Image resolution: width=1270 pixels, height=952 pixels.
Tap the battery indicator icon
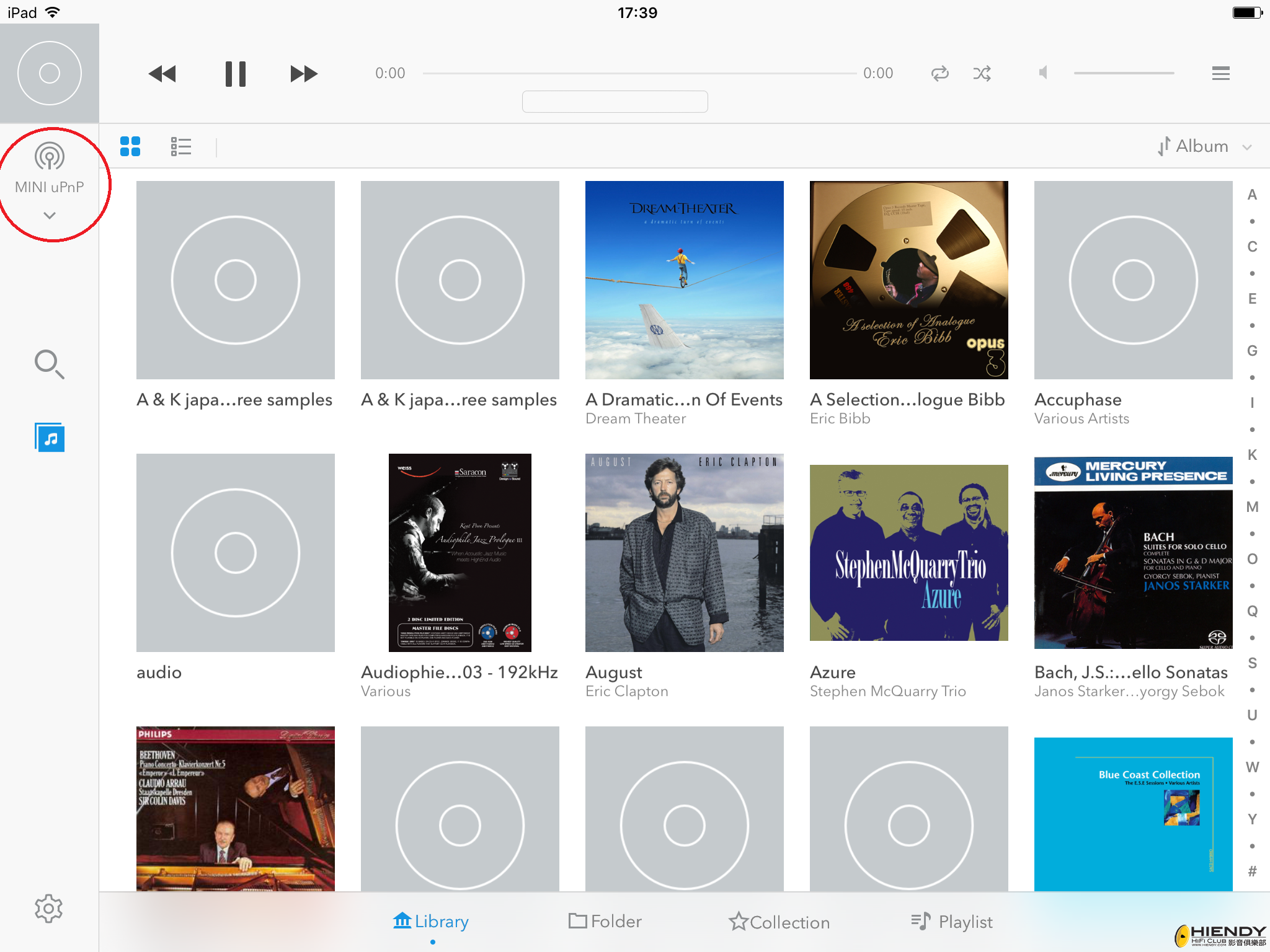point(1248,12)
